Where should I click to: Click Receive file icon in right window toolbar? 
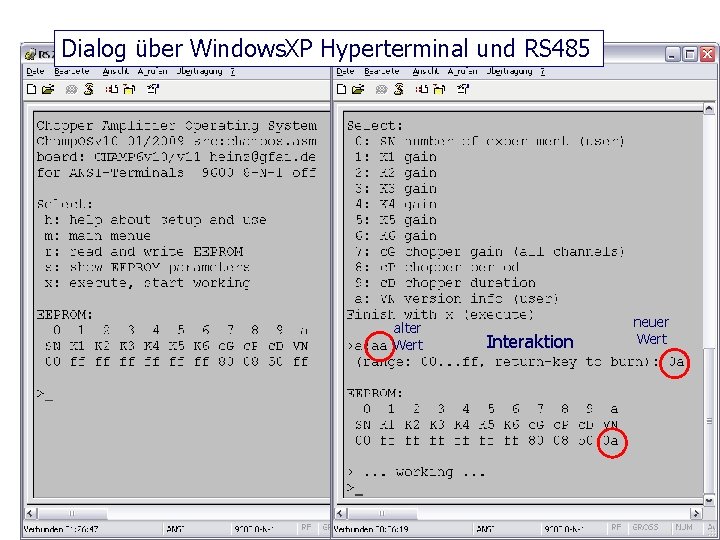pyautogui.click(x=439, y=89)
